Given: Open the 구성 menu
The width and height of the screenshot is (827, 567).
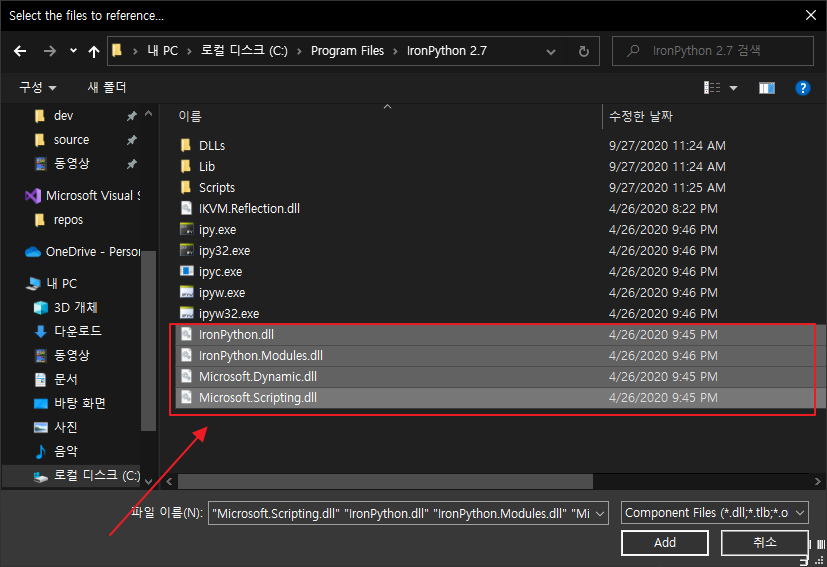Looking at the screenshot, I should [37, 87].
